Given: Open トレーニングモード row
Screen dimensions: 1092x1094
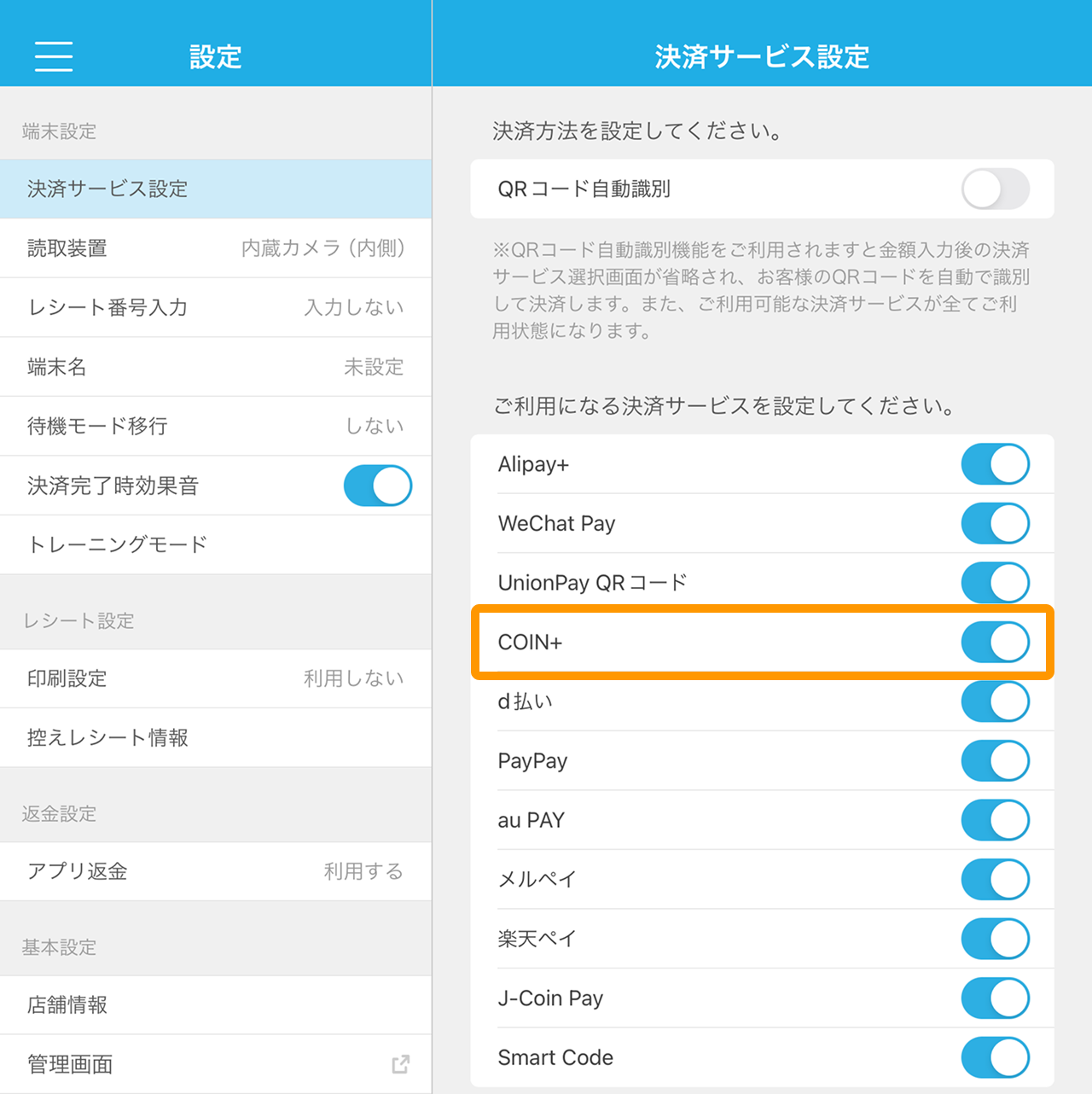Looking at the screenshot, I should (215, 544).
